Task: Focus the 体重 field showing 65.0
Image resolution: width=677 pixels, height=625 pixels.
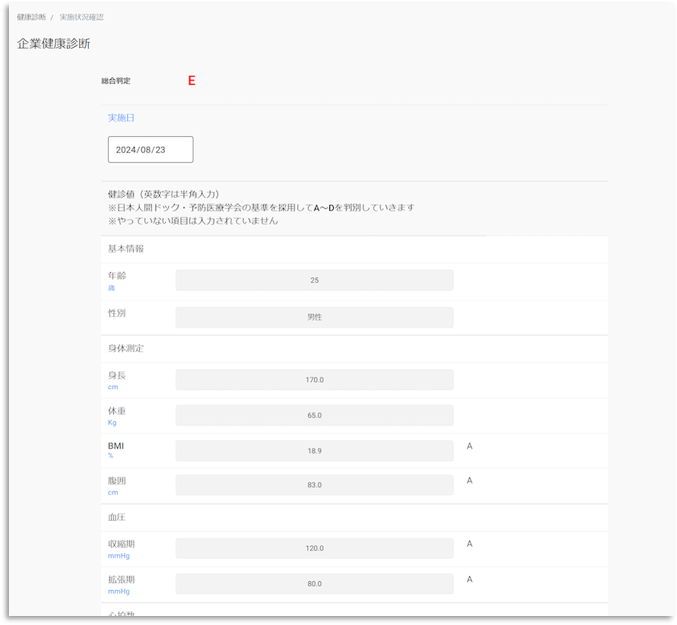Action: (x=314, y=415)
